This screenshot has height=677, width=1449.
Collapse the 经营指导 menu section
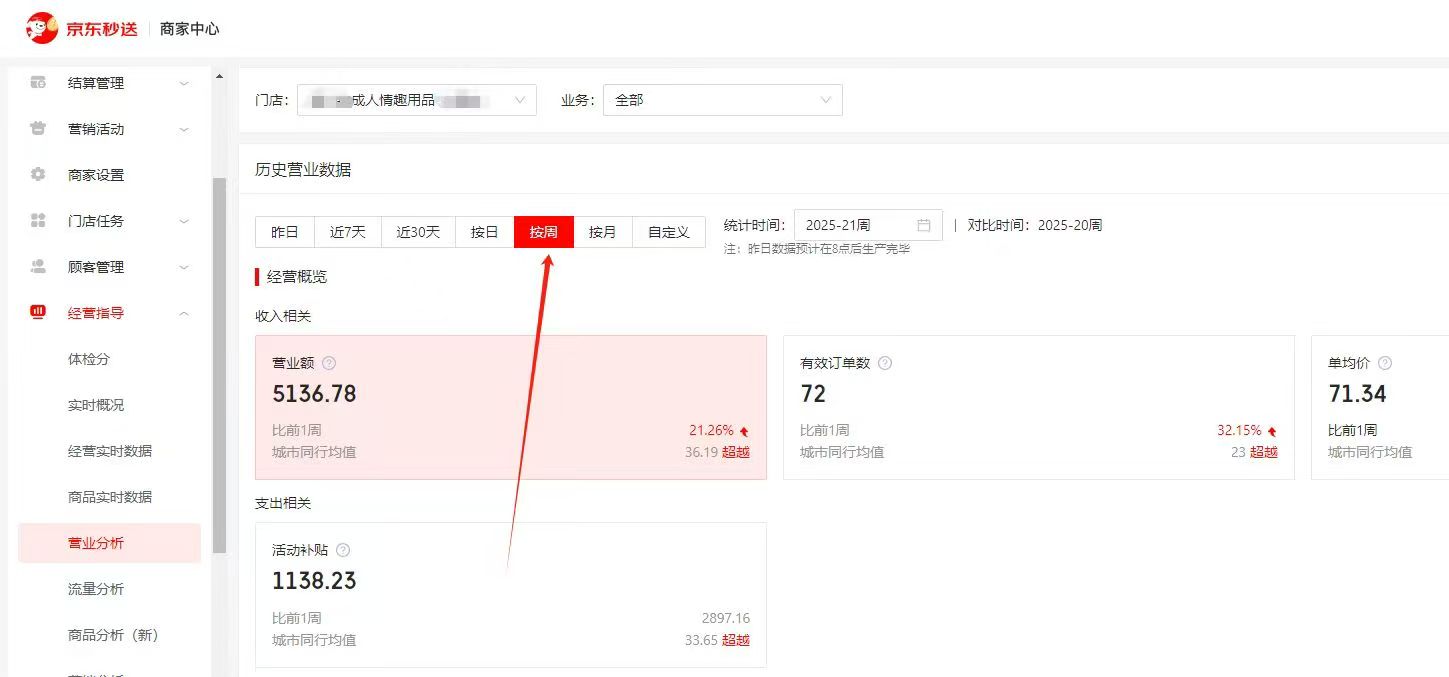(184, 313)
